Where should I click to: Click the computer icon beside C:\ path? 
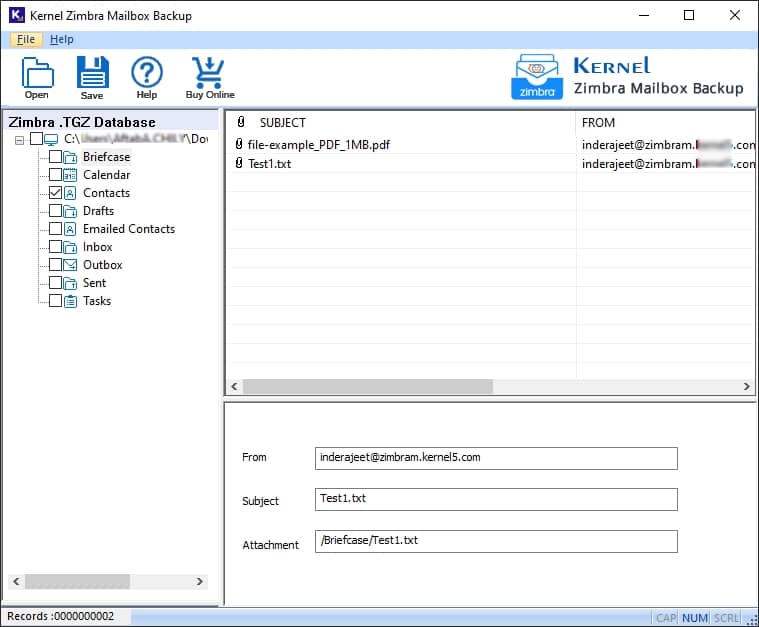(51, 139)
